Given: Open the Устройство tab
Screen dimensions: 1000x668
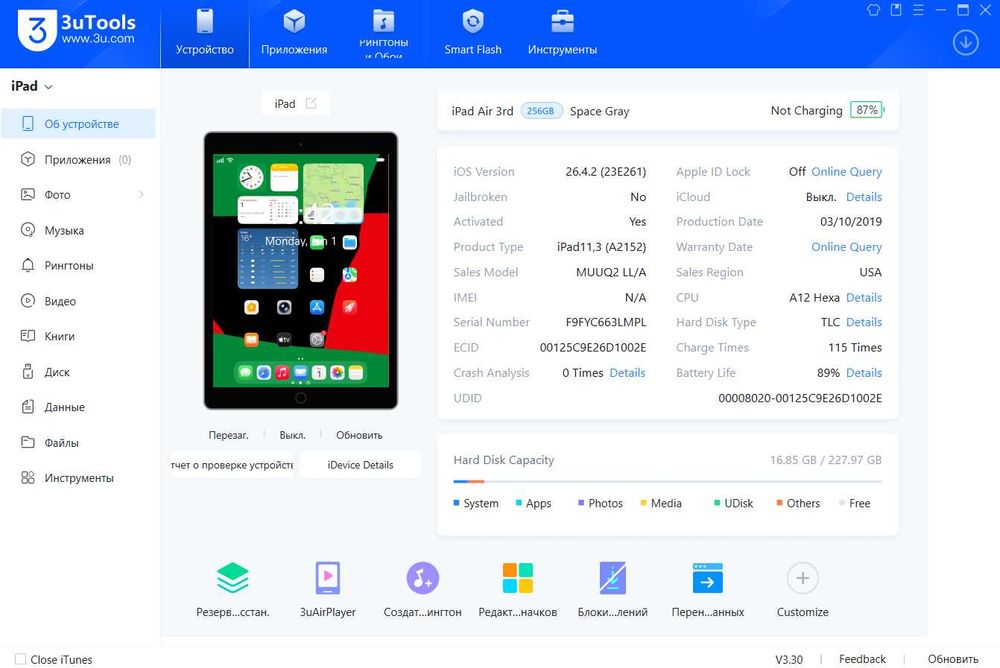Looking at the screenshot, I should [204, 33].
